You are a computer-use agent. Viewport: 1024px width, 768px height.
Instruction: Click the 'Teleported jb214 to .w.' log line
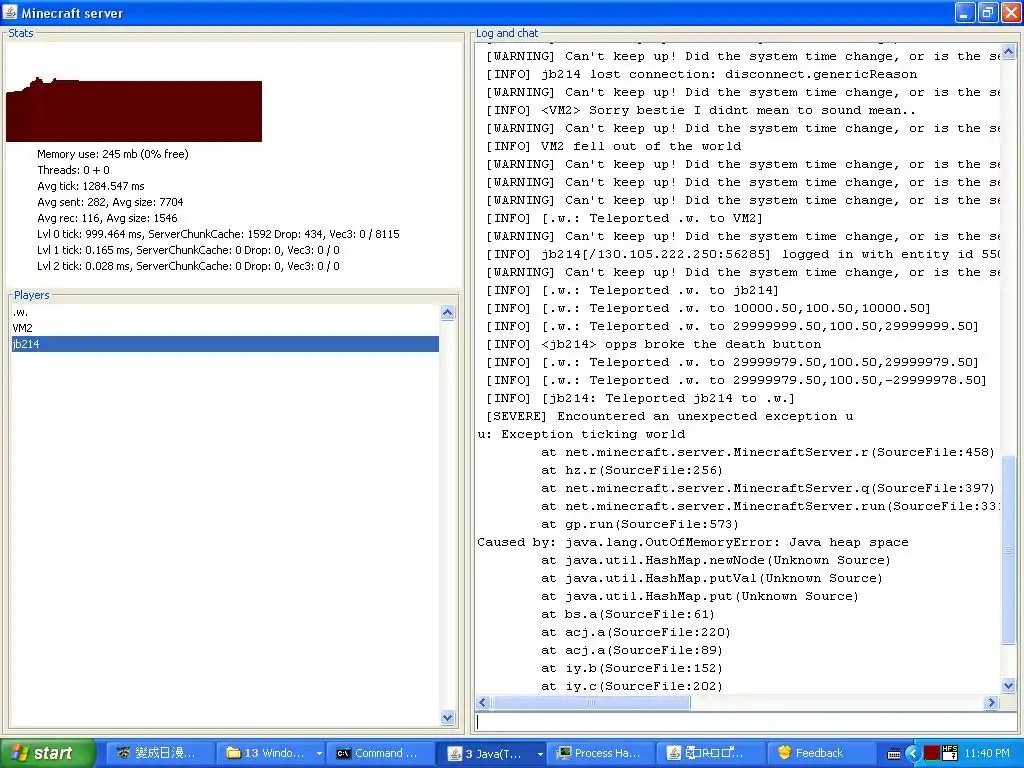[640, 398]
